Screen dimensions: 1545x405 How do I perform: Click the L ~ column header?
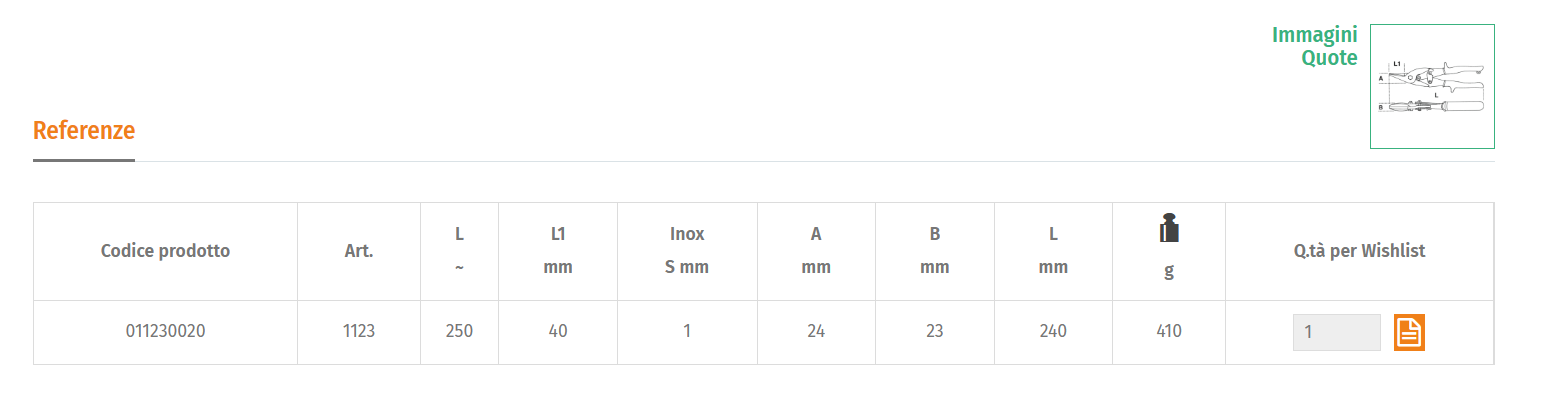point(459,251)
